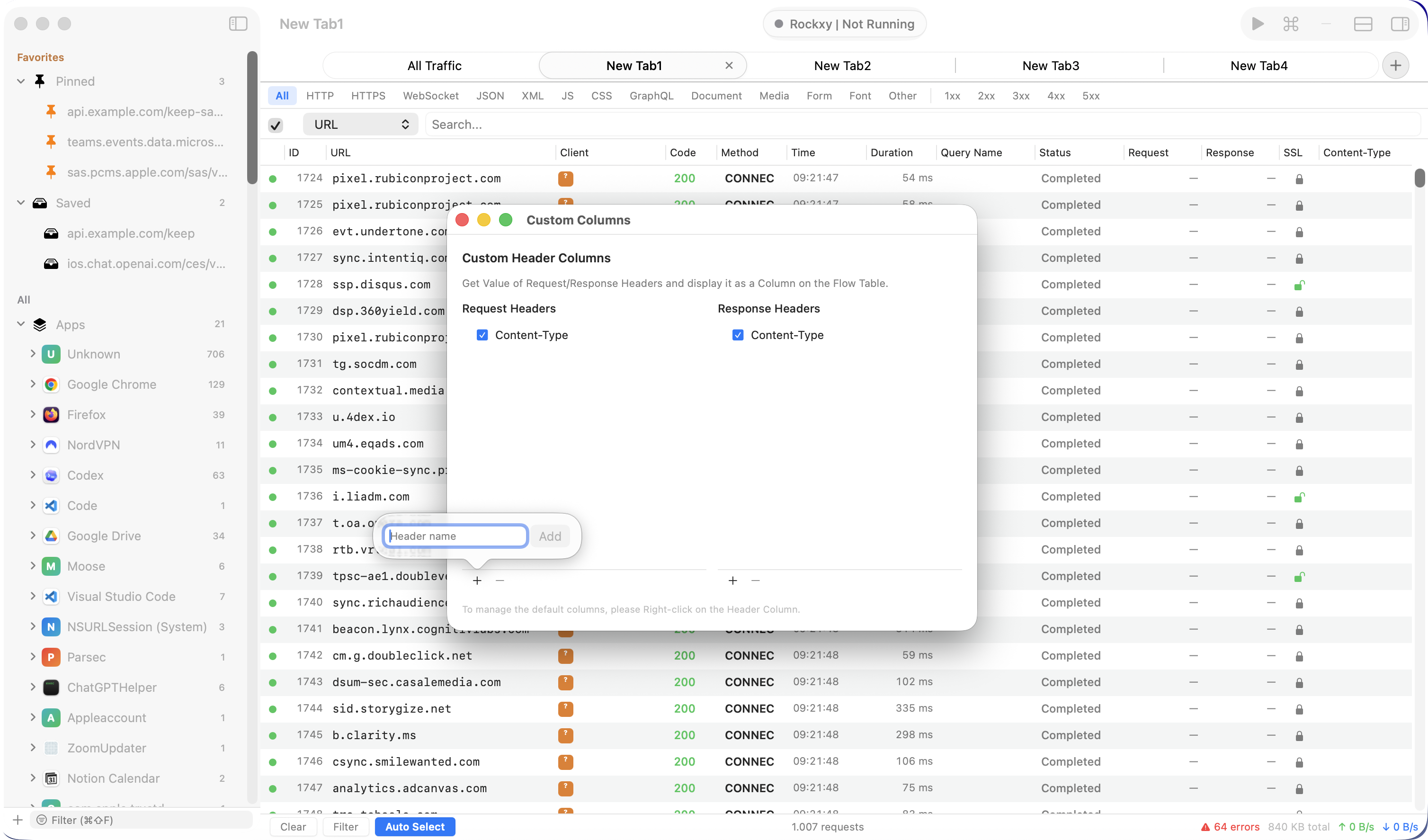
Task: Toggle the left sidebar panel icon
Action: [x=238, y=24]
